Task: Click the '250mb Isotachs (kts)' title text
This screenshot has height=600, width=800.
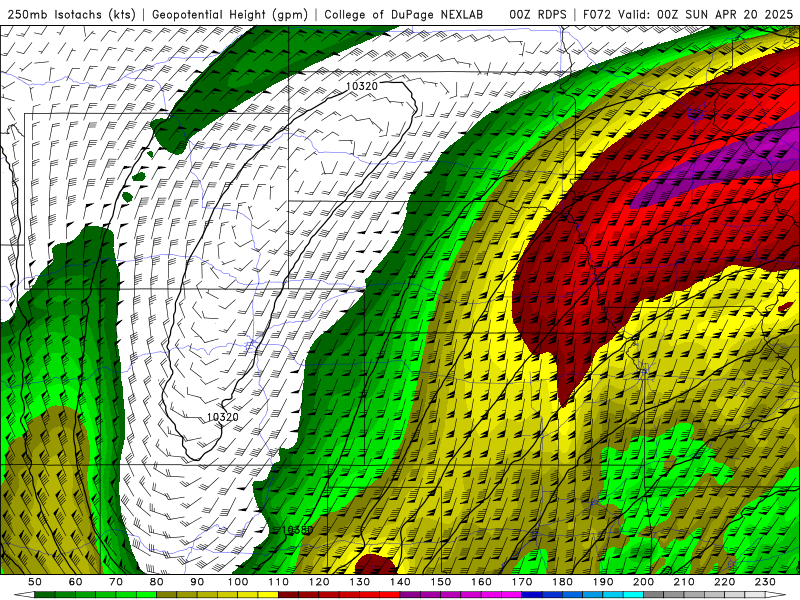Action: pyautogui.click(x=72, y=14)
